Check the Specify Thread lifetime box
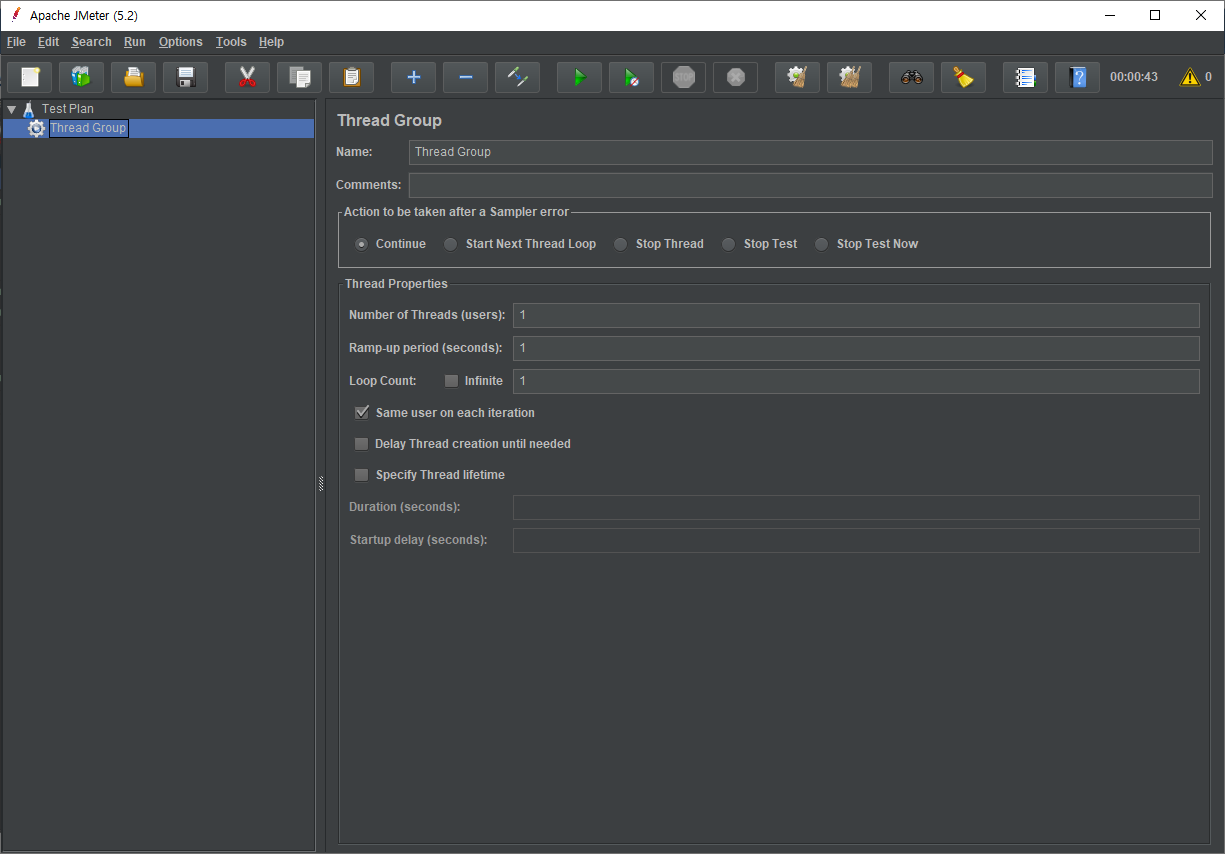This screenshot has width=1225, height=854. click(362, 475)
